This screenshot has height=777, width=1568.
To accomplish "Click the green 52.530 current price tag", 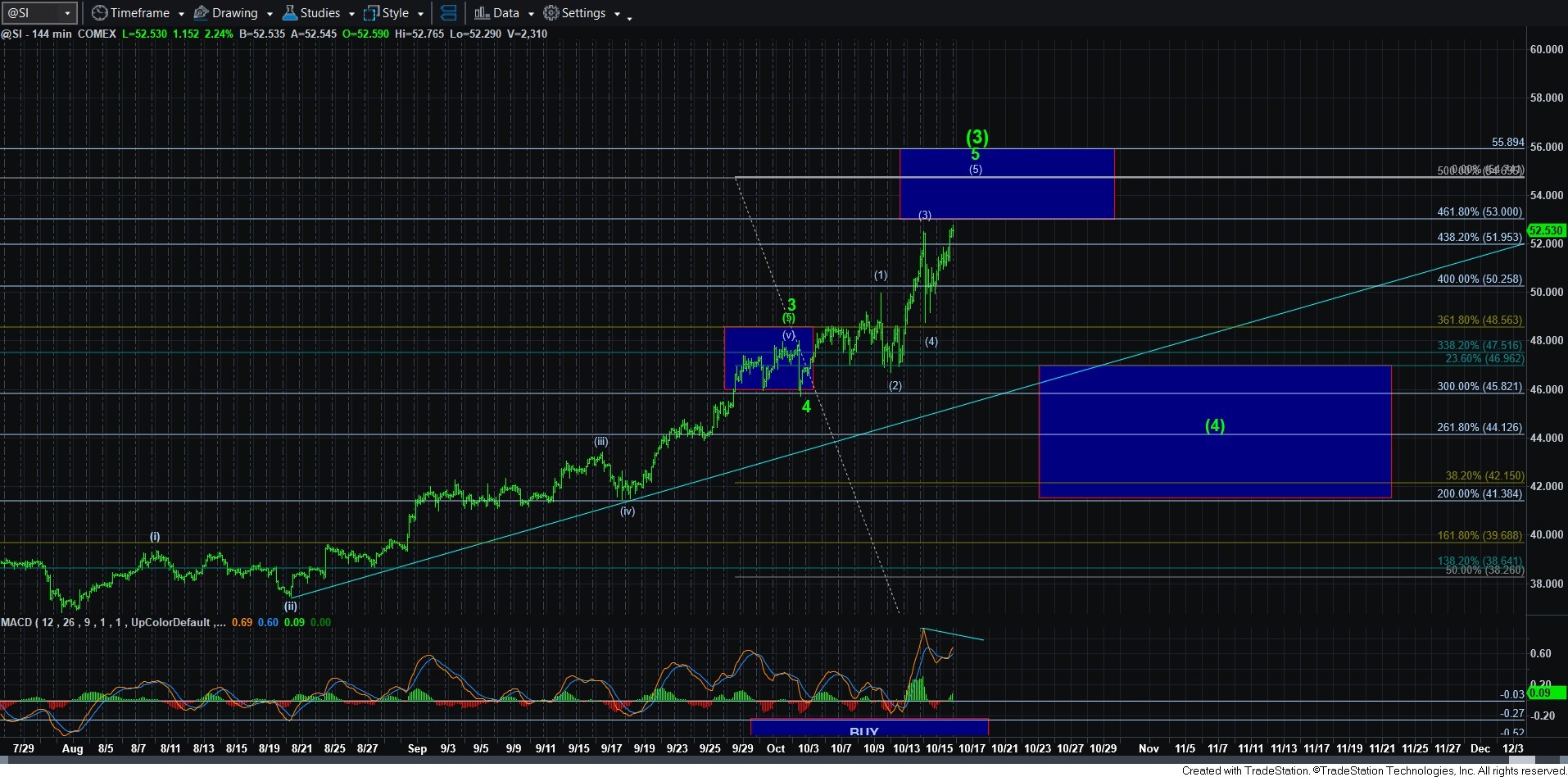I will [x=1546, y=231].
